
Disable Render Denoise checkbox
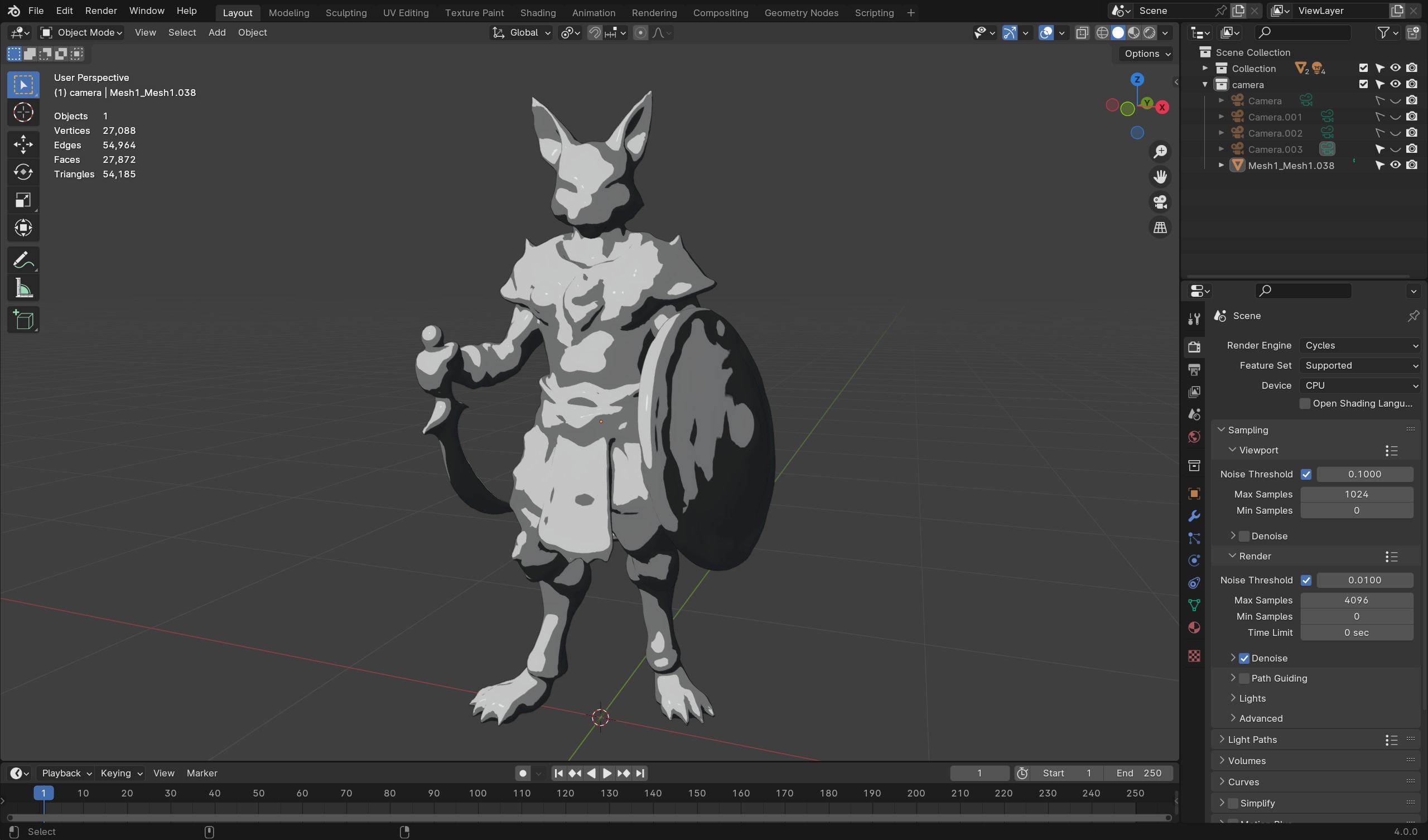1244,658
